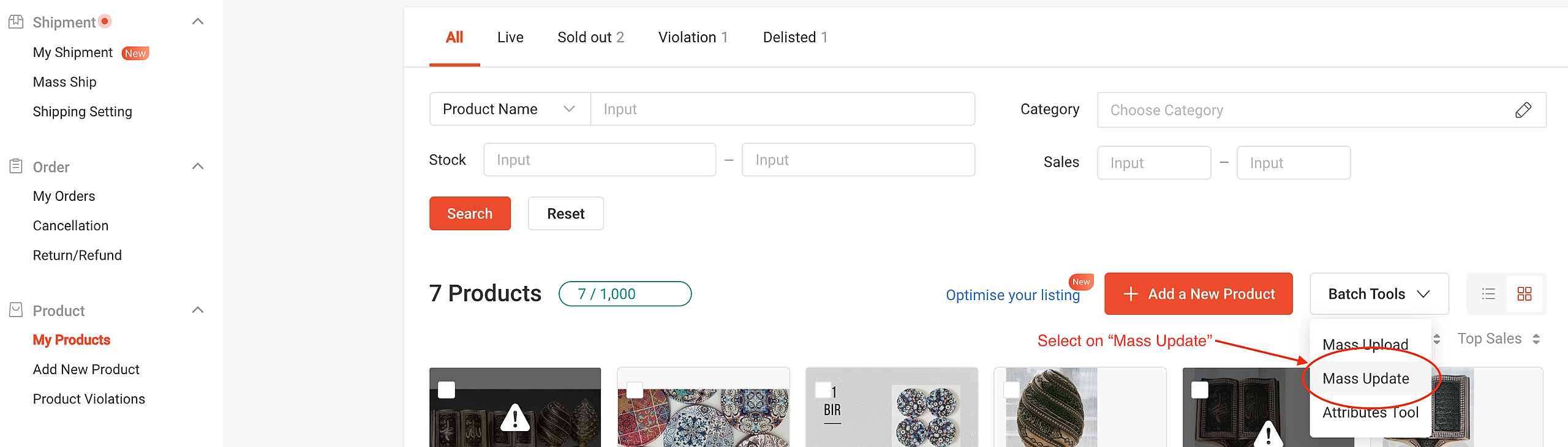
Task: Tick the checkbox on the decorative egg product
Action: [x=1011, y=390]
